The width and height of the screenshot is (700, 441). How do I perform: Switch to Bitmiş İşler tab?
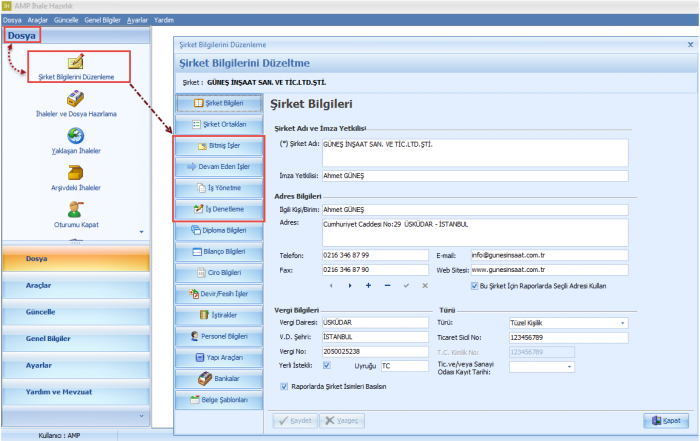pos(219,145)
